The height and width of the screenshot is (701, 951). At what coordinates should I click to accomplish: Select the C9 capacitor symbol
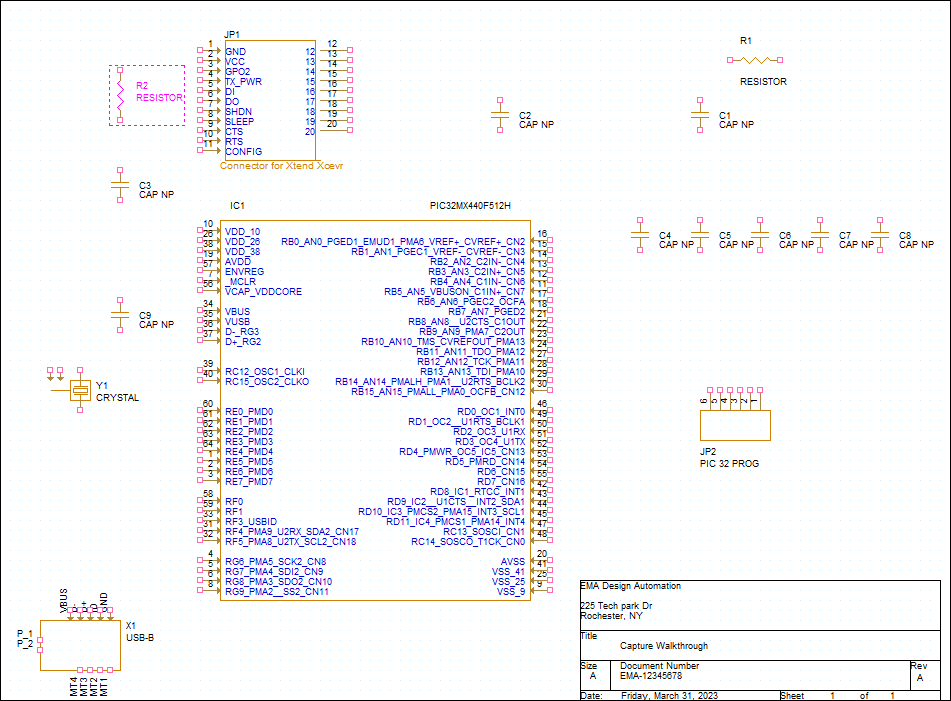120,315
